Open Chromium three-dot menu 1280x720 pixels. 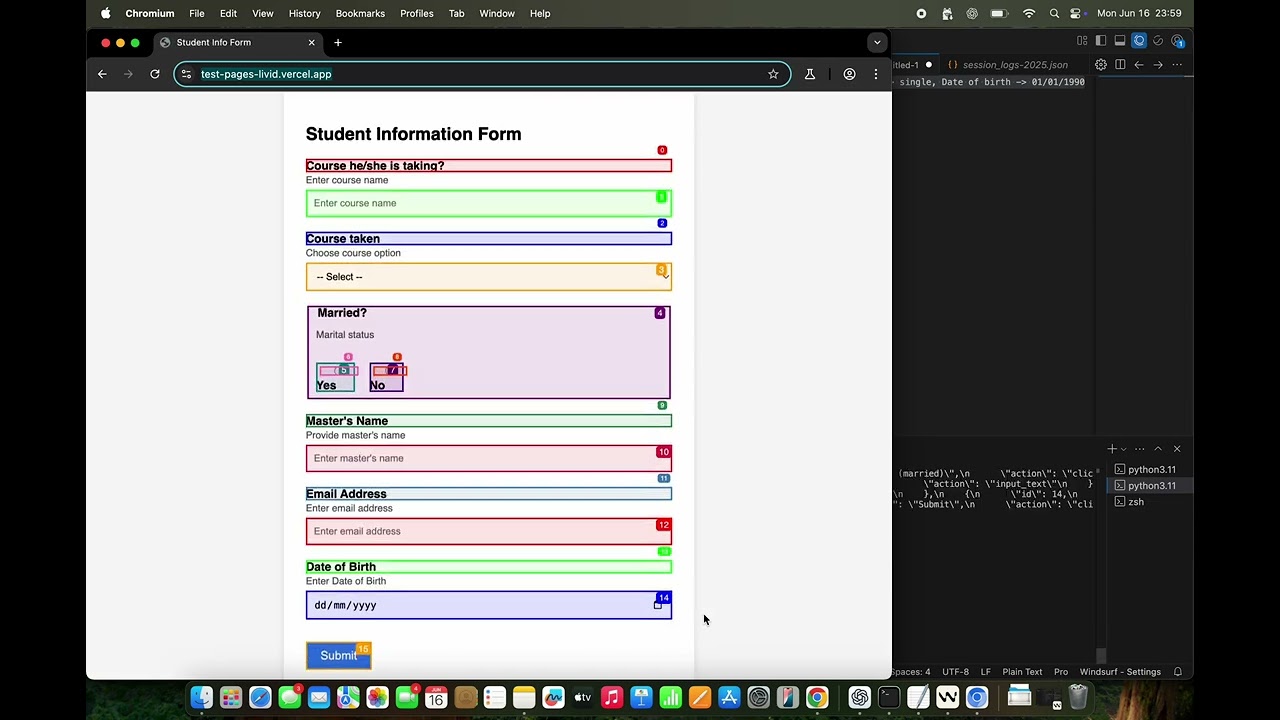876,74
